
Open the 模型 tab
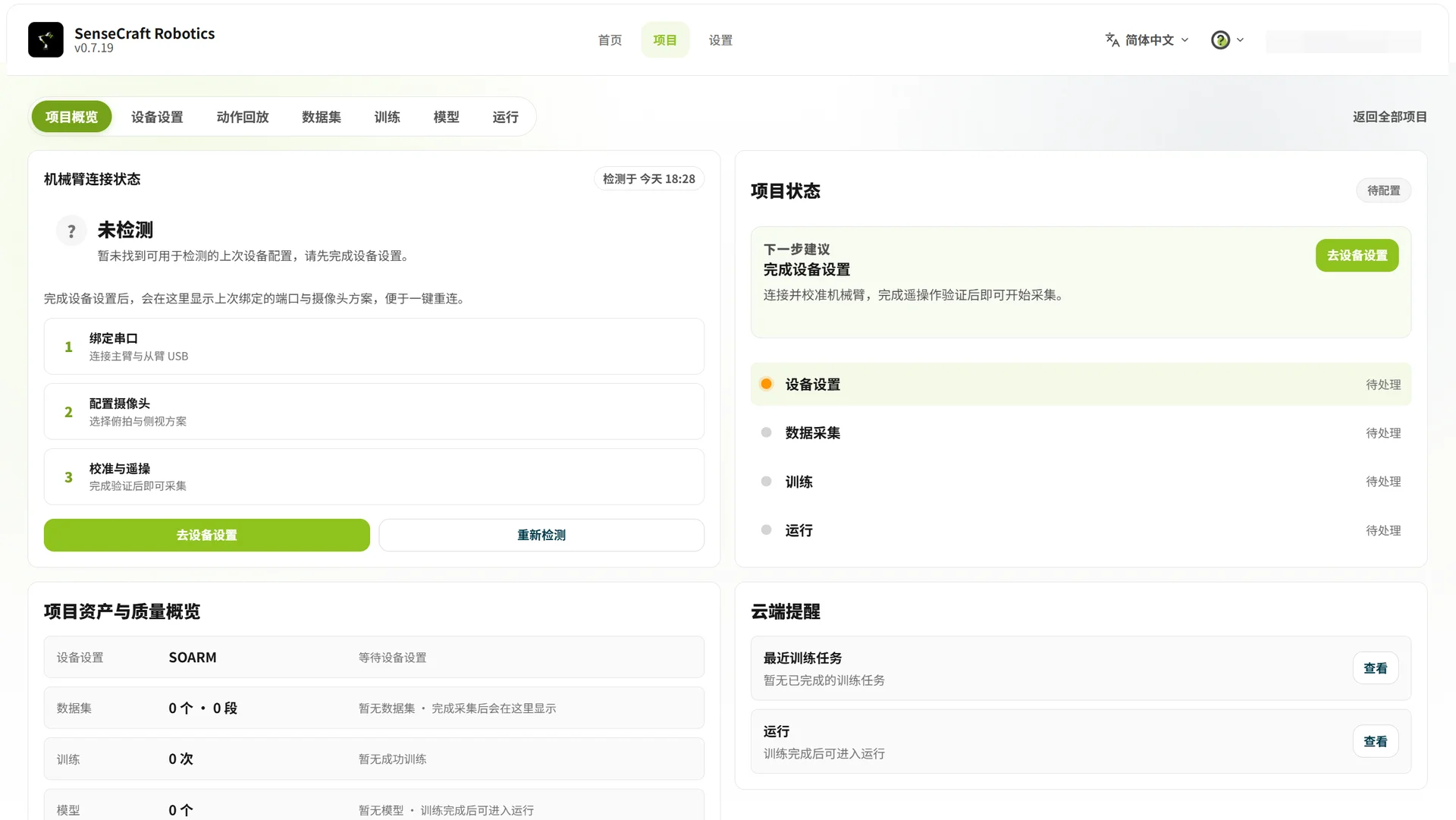tap(446, 117)
